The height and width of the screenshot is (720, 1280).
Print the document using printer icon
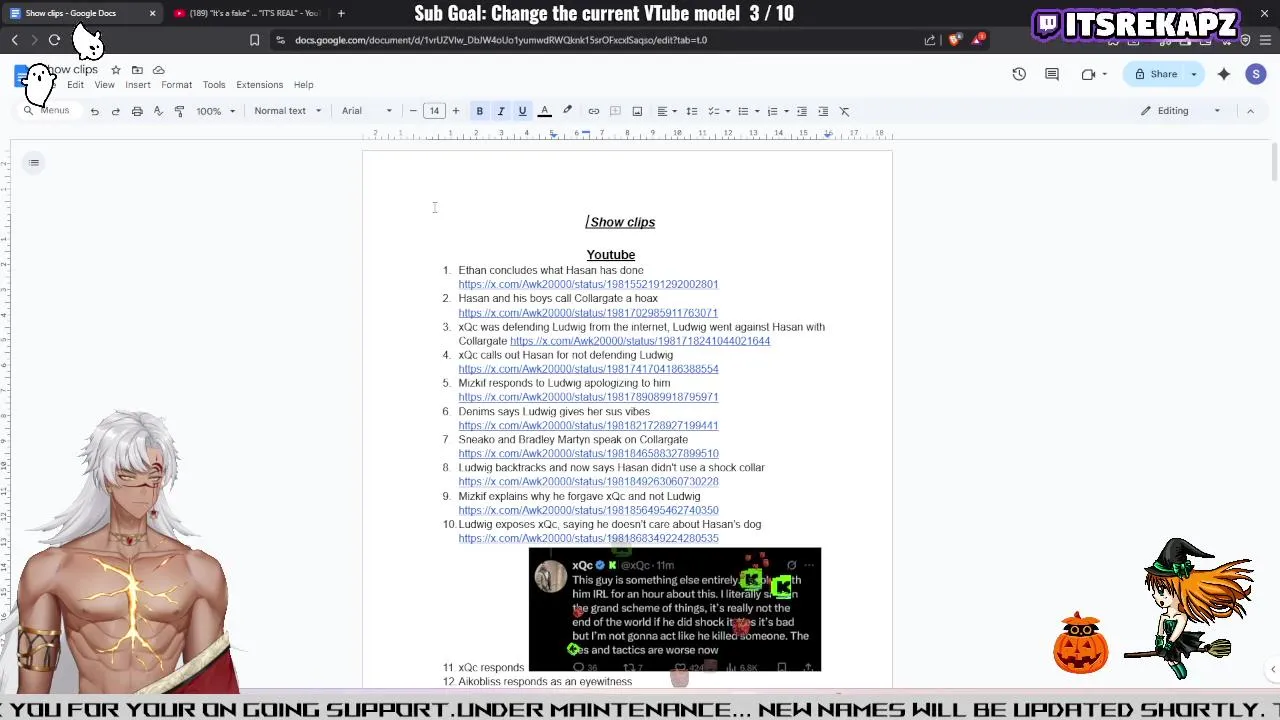[x=137, y=111]
